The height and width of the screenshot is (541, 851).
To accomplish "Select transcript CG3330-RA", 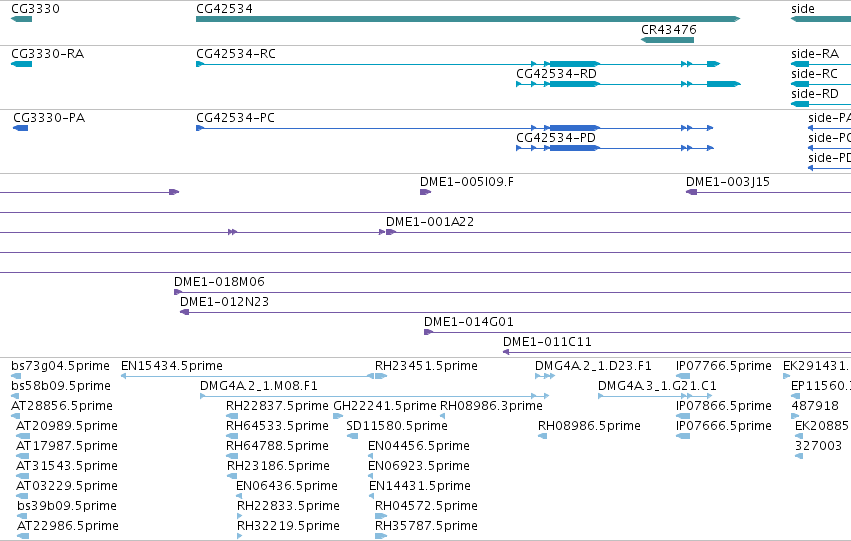I will [x=47, y=54].
